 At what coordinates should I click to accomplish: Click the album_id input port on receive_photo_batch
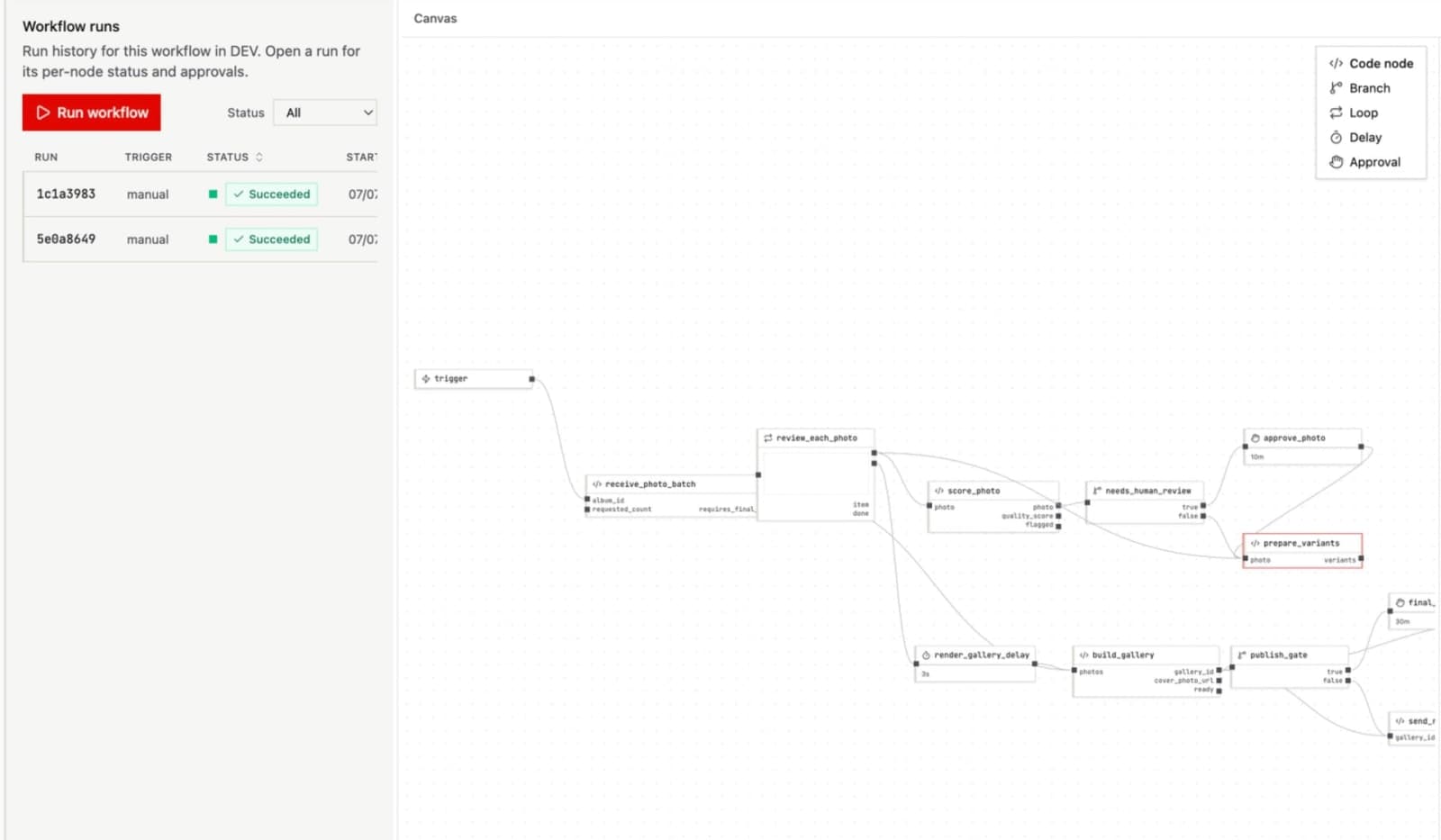click(x=587, y=500)
